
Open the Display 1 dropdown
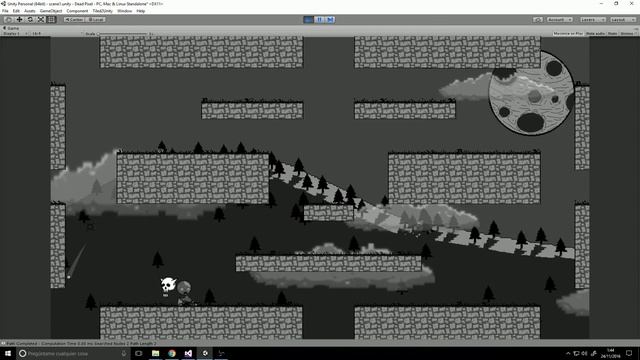16,33
